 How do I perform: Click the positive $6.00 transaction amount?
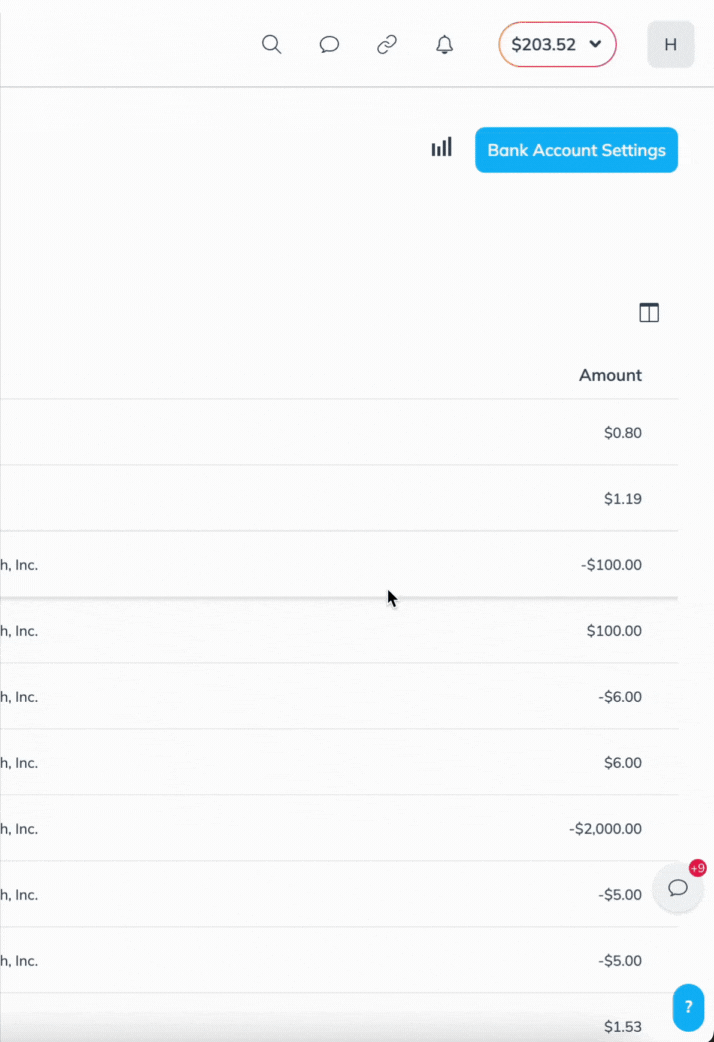click(x=622, y=763)
